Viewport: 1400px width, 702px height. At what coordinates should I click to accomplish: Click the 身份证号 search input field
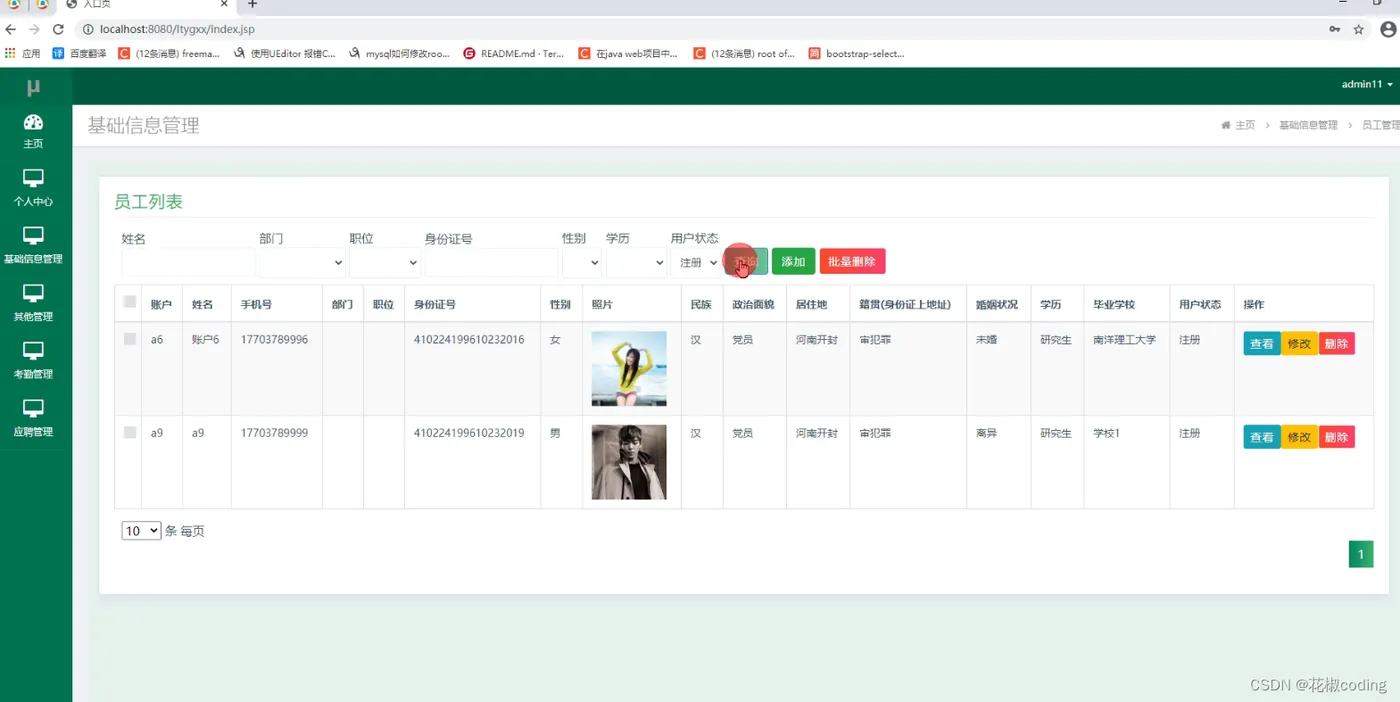coord(491,263)
